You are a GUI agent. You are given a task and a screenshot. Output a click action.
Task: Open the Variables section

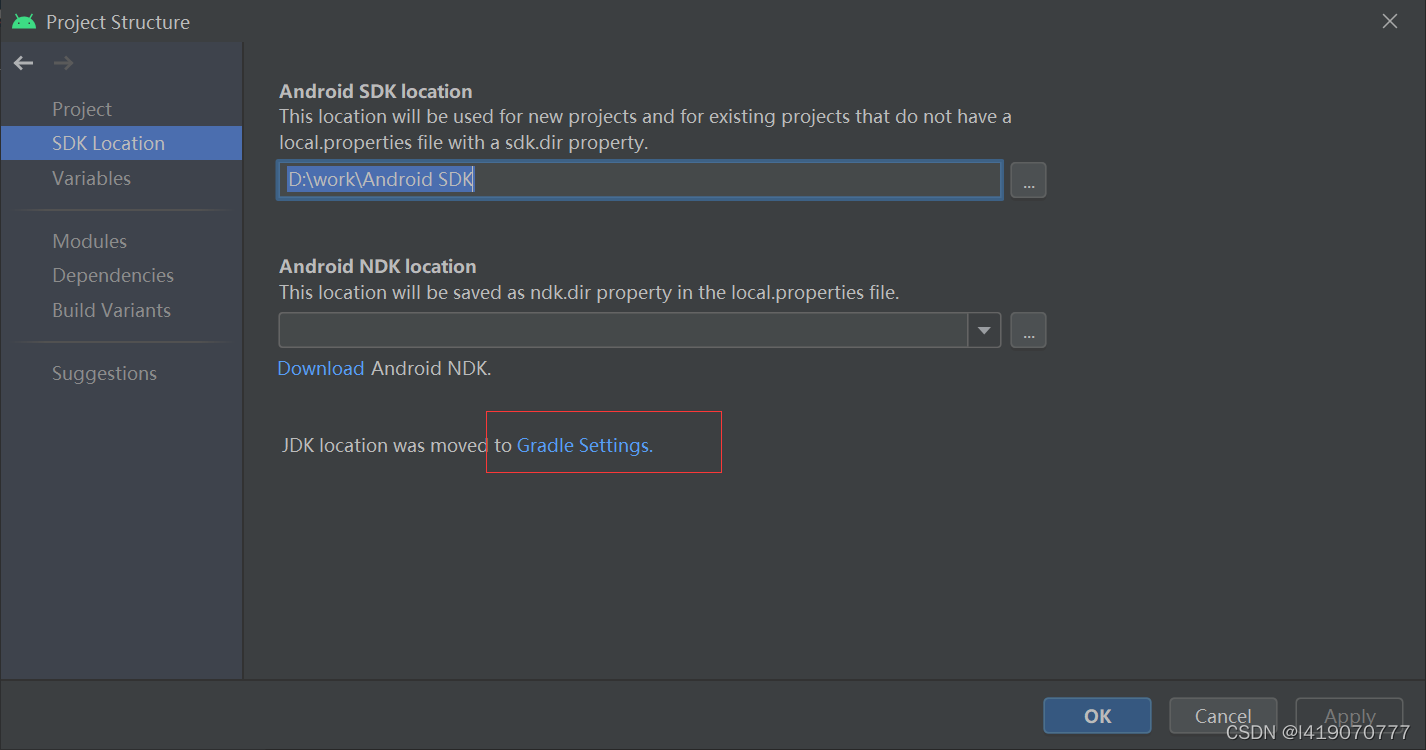tap(91, 178)
